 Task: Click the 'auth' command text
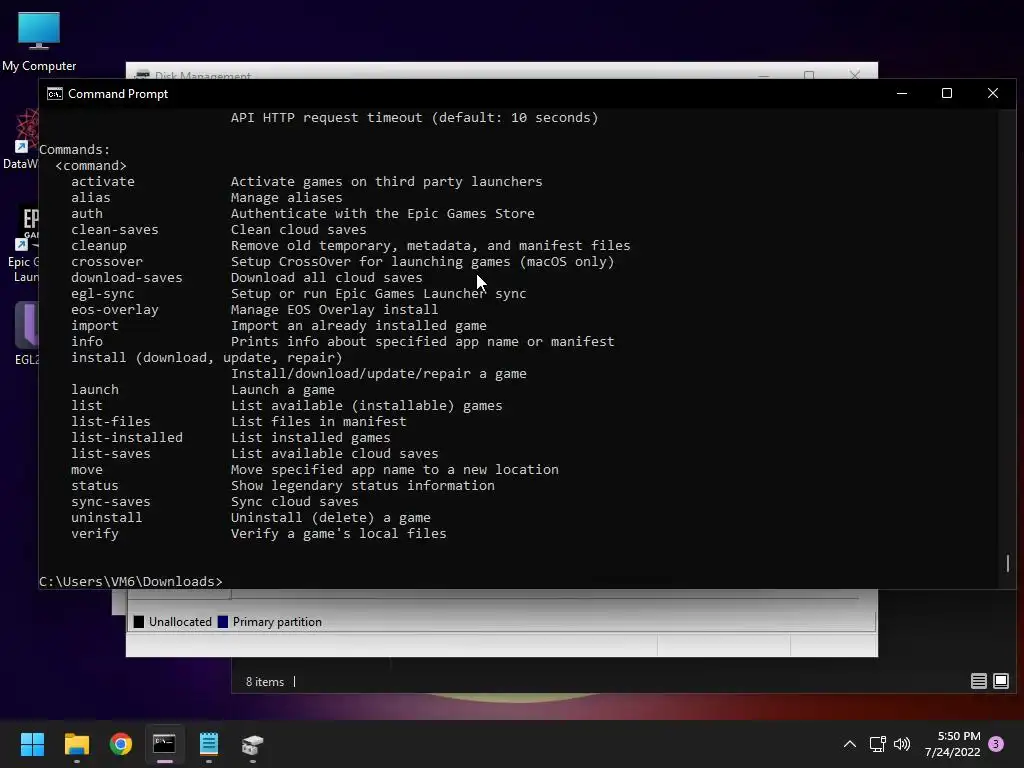click(87, 214)
